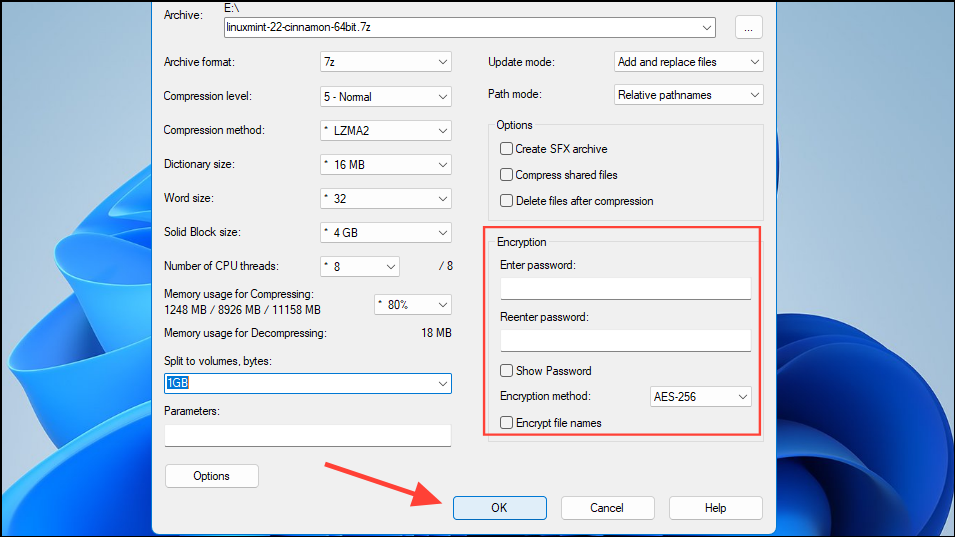Click the Encryption group label

click(x=521, y=242)
